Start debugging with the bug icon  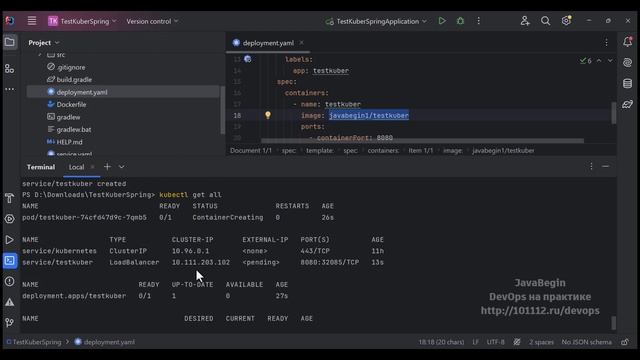pyautogui.click(x=460, y=21)
